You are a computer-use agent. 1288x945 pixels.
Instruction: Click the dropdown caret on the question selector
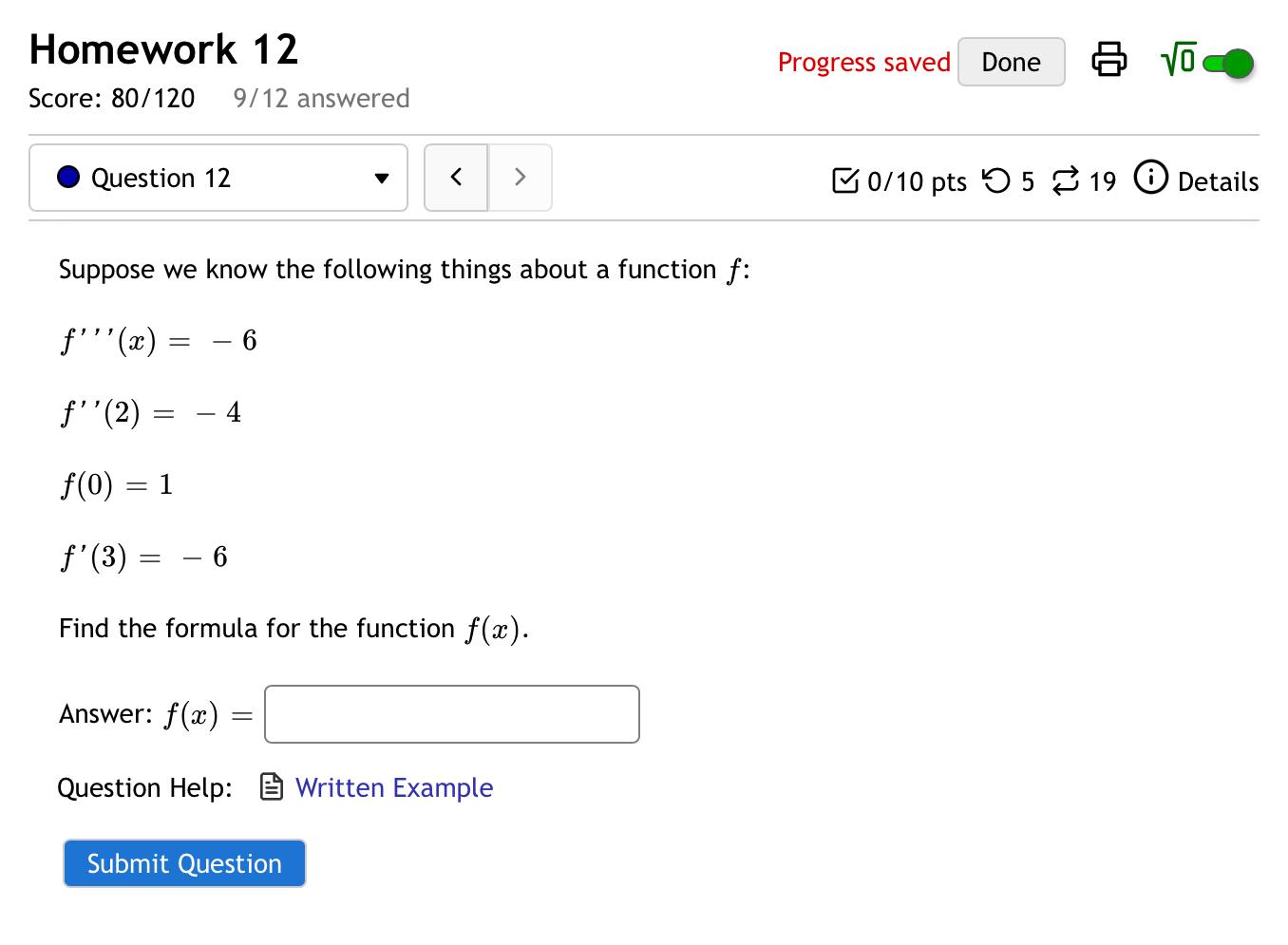pyautogui.click(x=381, y=179)
